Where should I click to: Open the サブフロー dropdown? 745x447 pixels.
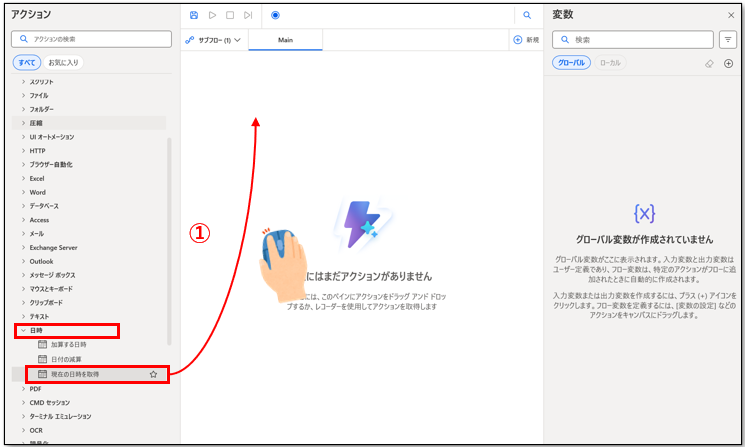pos(213,40)
